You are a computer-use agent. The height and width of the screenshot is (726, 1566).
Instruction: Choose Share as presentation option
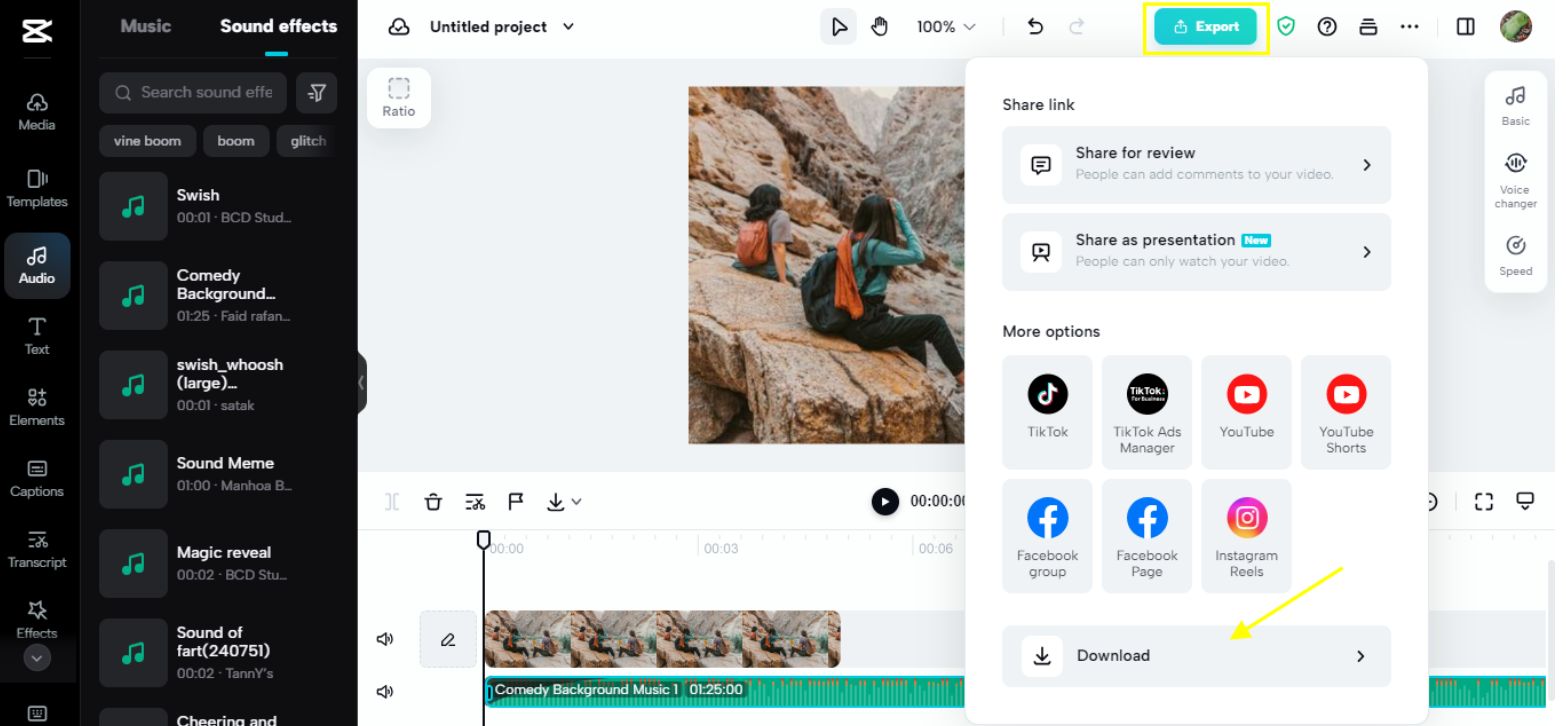1196,252
